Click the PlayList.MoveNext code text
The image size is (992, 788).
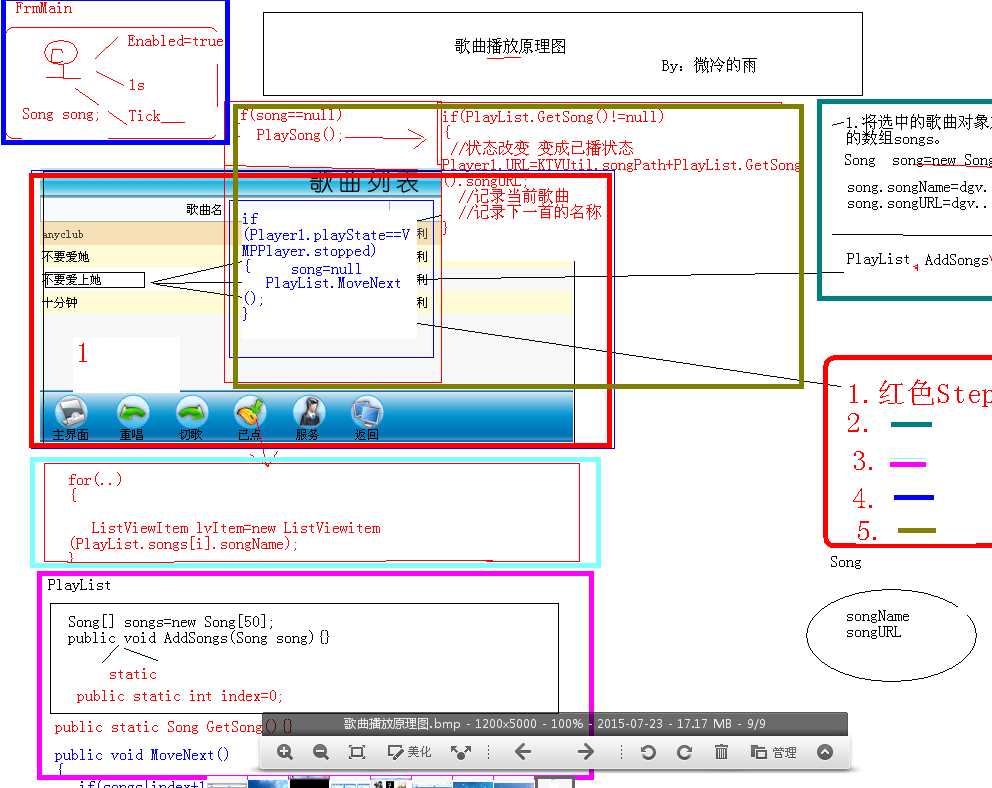333,283
